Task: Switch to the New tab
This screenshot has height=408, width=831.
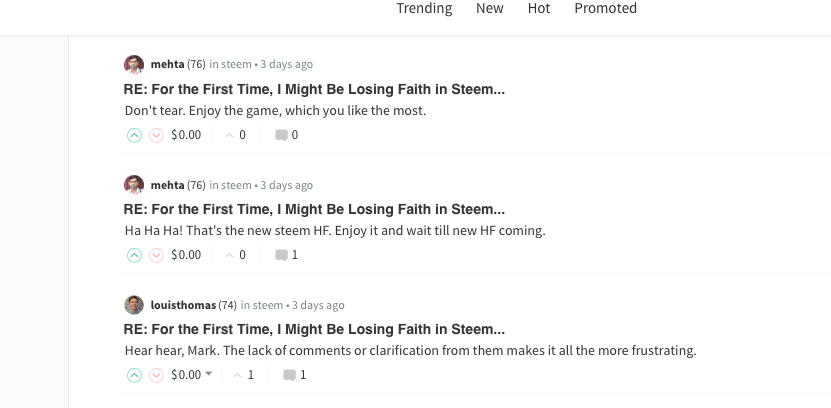Action: pos(490,8)
